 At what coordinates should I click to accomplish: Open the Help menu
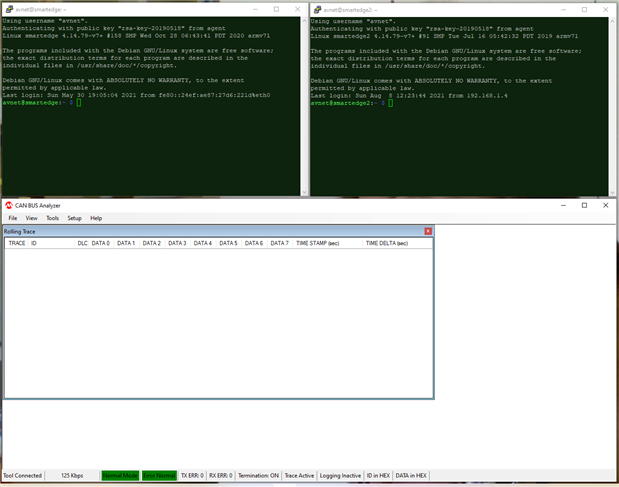coord(96,218)
